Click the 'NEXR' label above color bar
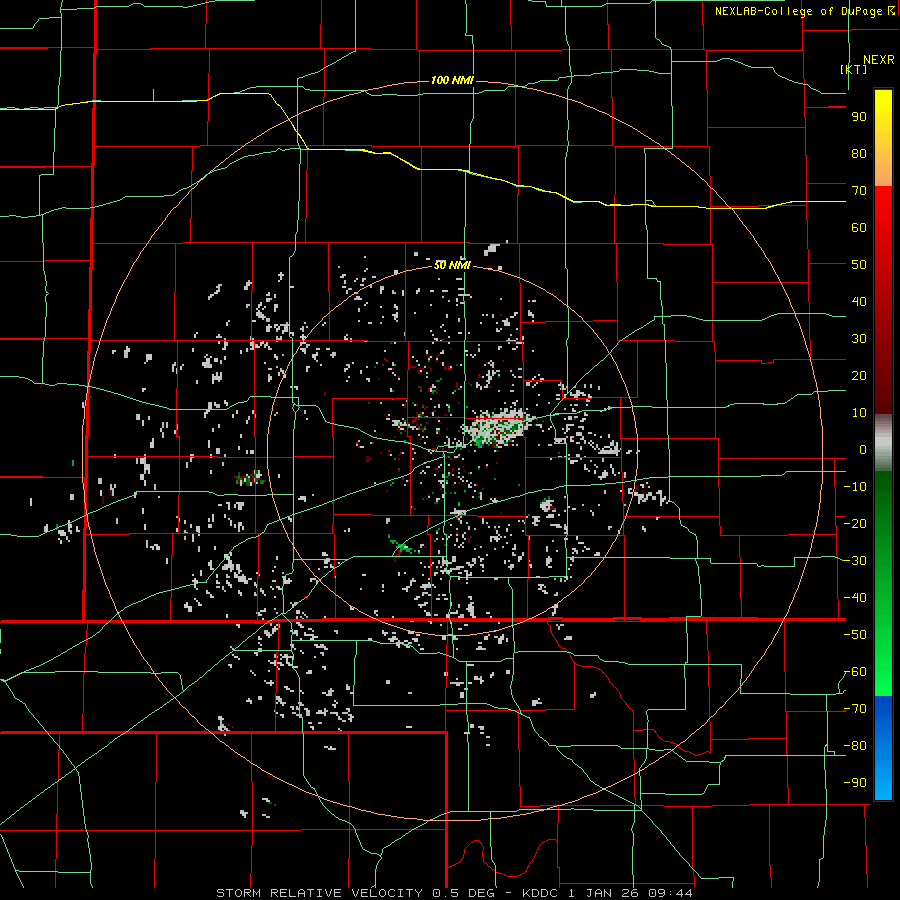 [879, 60]
